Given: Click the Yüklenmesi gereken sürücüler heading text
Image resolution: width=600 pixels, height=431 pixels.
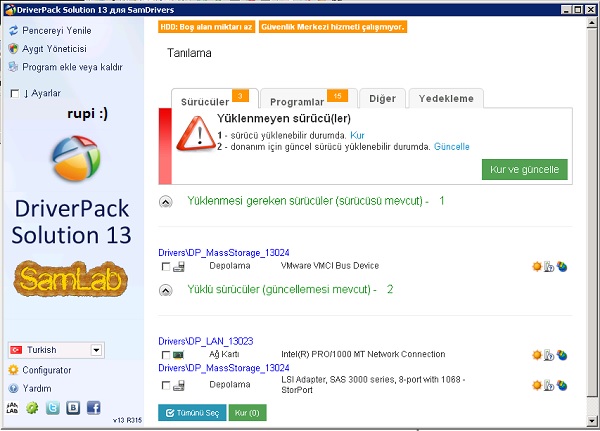Looking at the screenshot, I should click(308, 201).
